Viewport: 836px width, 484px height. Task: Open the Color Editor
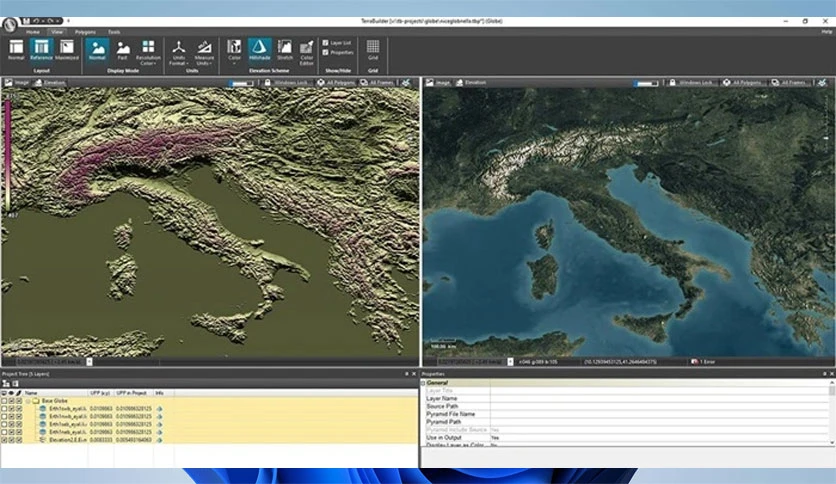(x=307, y=52)
